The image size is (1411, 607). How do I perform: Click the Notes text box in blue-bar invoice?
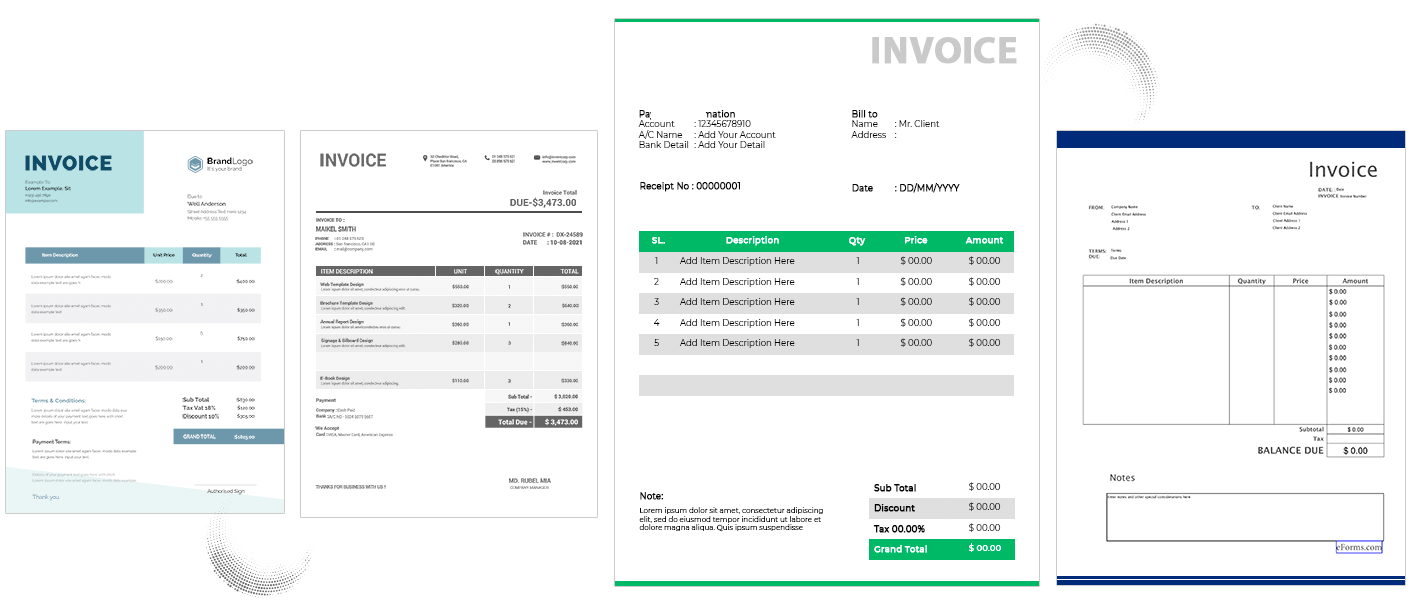tap(1244, 517)
